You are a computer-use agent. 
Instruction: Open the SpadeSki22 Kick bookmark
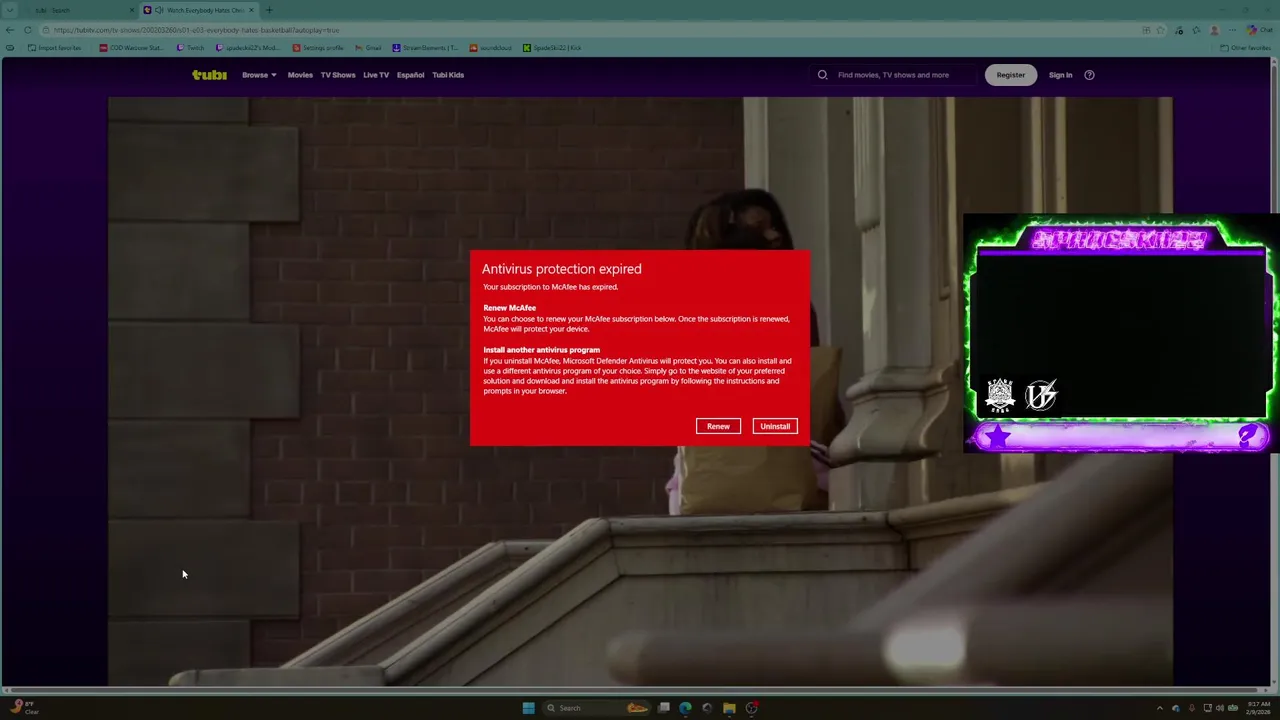click(x=552, y=48)
